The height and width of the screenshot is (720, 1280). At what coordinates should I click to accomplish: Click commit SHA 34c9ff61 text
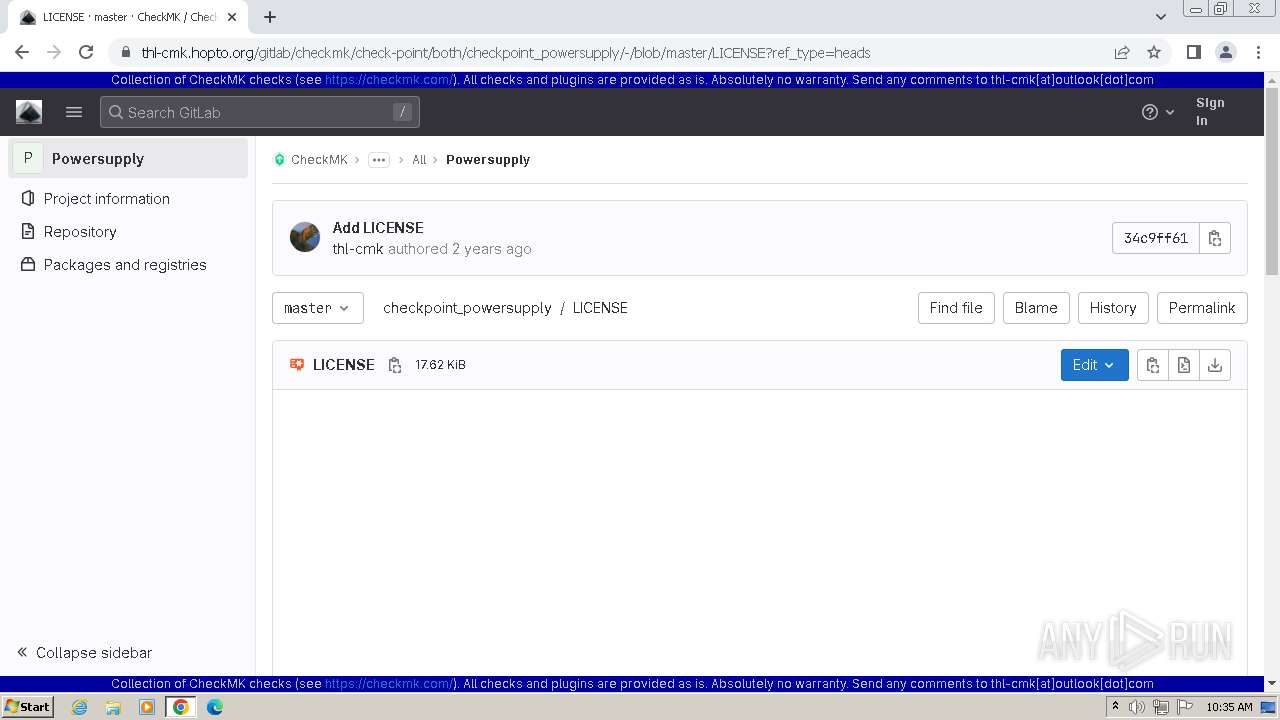(1156, 238)
